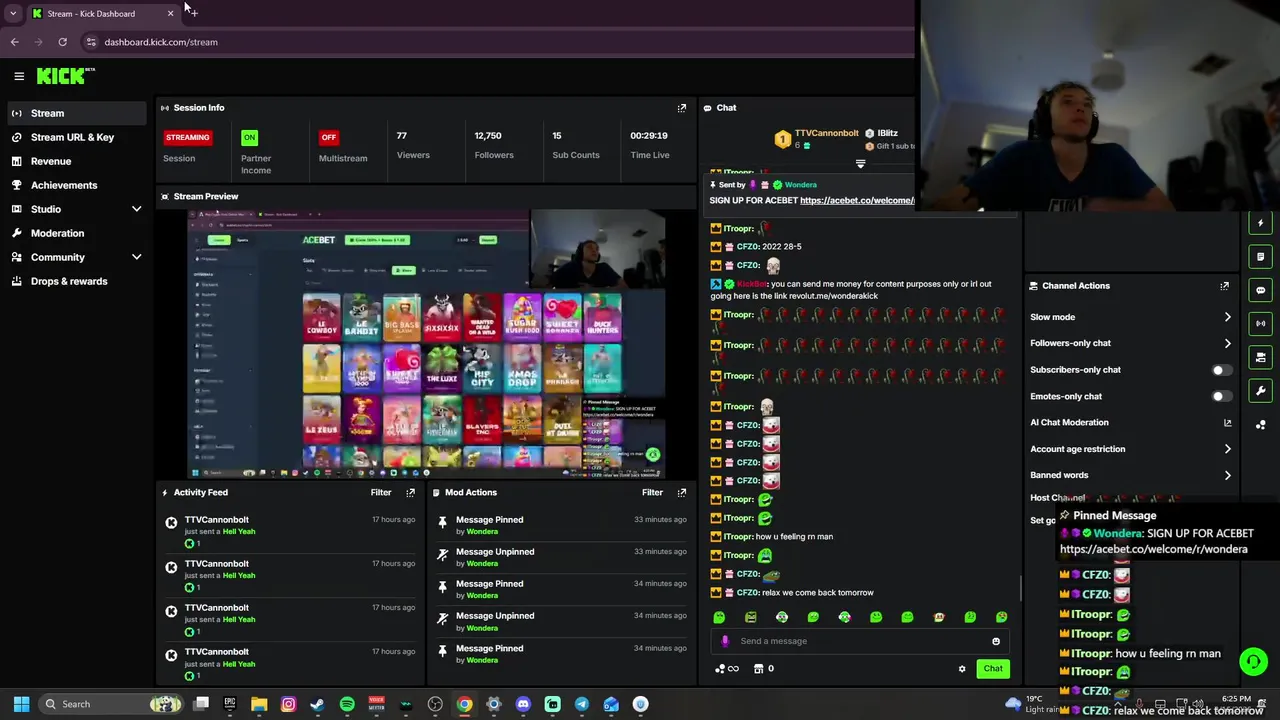Open the acebet.co link in pinned message
This screenshot has width=1280, height=720.
(857, 201)
